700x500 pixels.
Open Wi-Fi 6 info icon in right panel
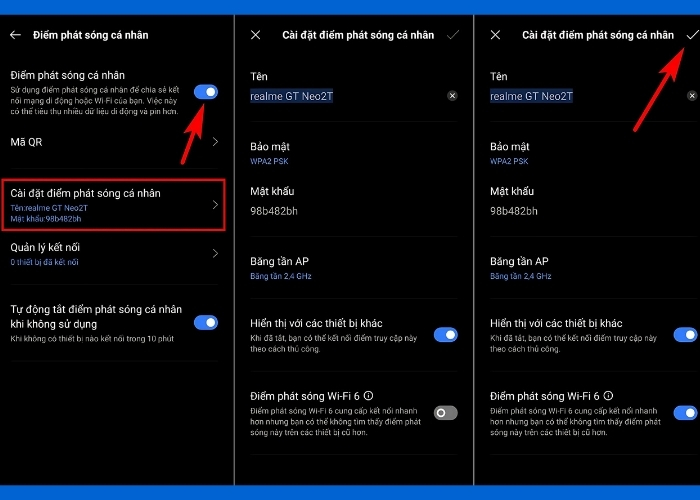608,396
